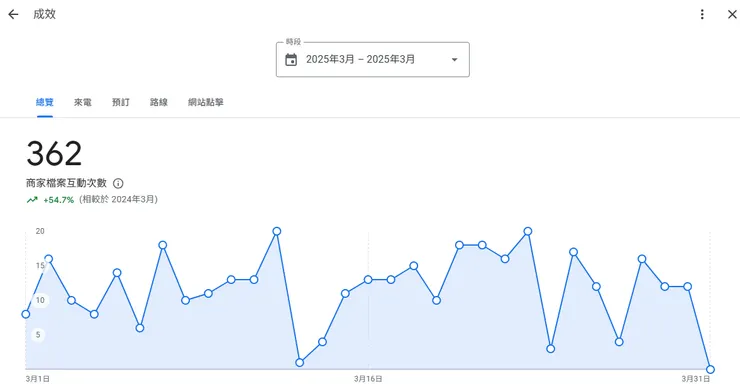Click the +54.7% change percentage
The width and height of the screenshot is (740, 392).
tap(59, 200)
